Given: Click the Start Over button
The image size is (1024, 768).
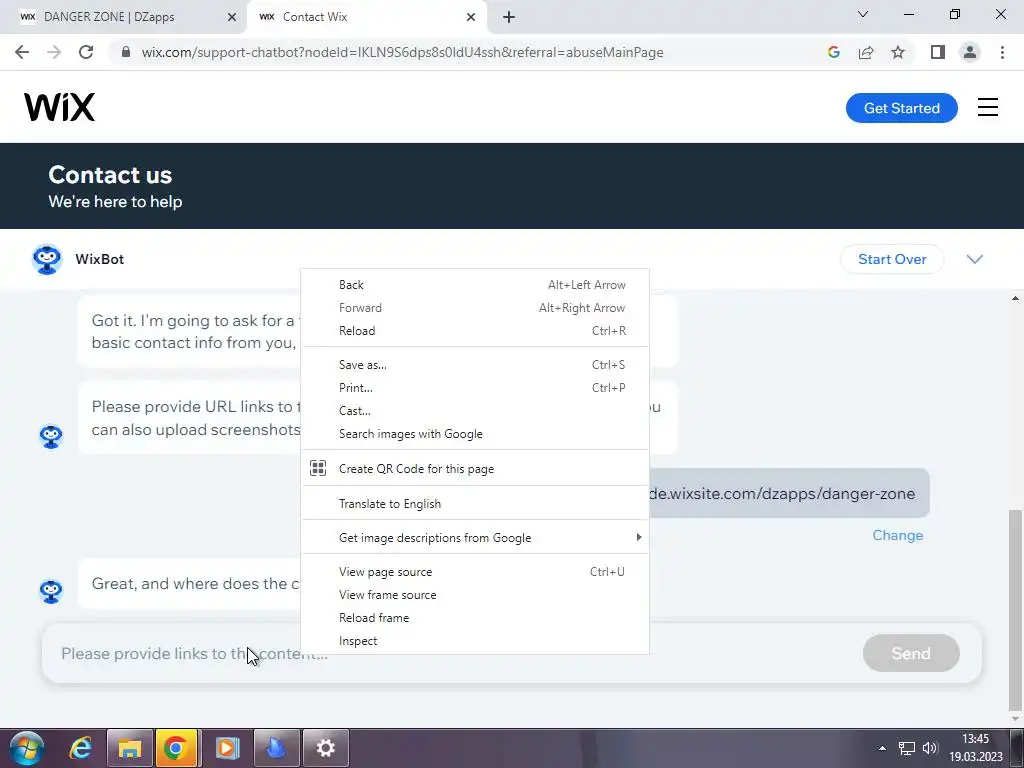Looking at the screenshot, I should click(892, 259).
